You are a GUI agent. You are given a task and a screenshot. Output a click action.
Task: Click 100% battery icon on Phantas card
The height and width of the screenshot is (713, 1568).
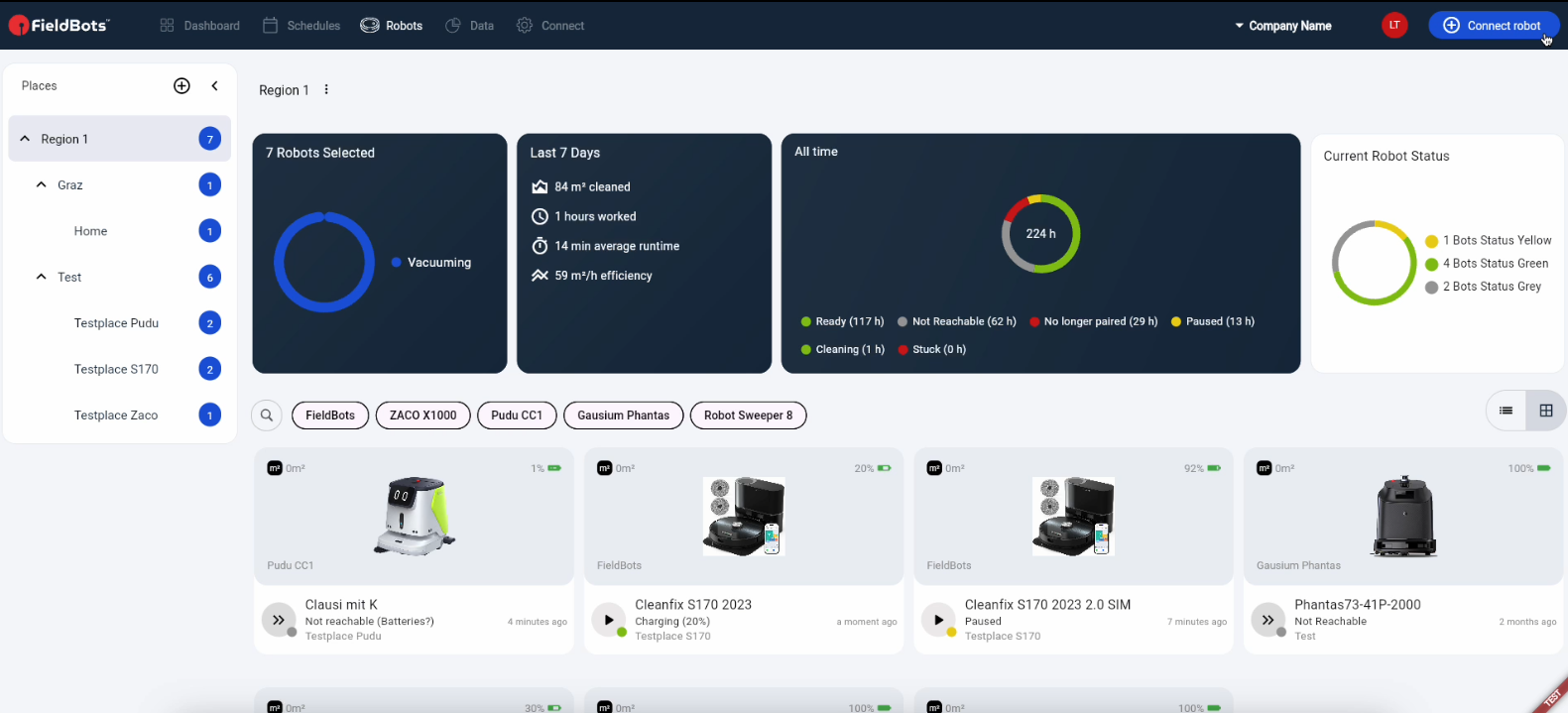tap(1544, 468)
